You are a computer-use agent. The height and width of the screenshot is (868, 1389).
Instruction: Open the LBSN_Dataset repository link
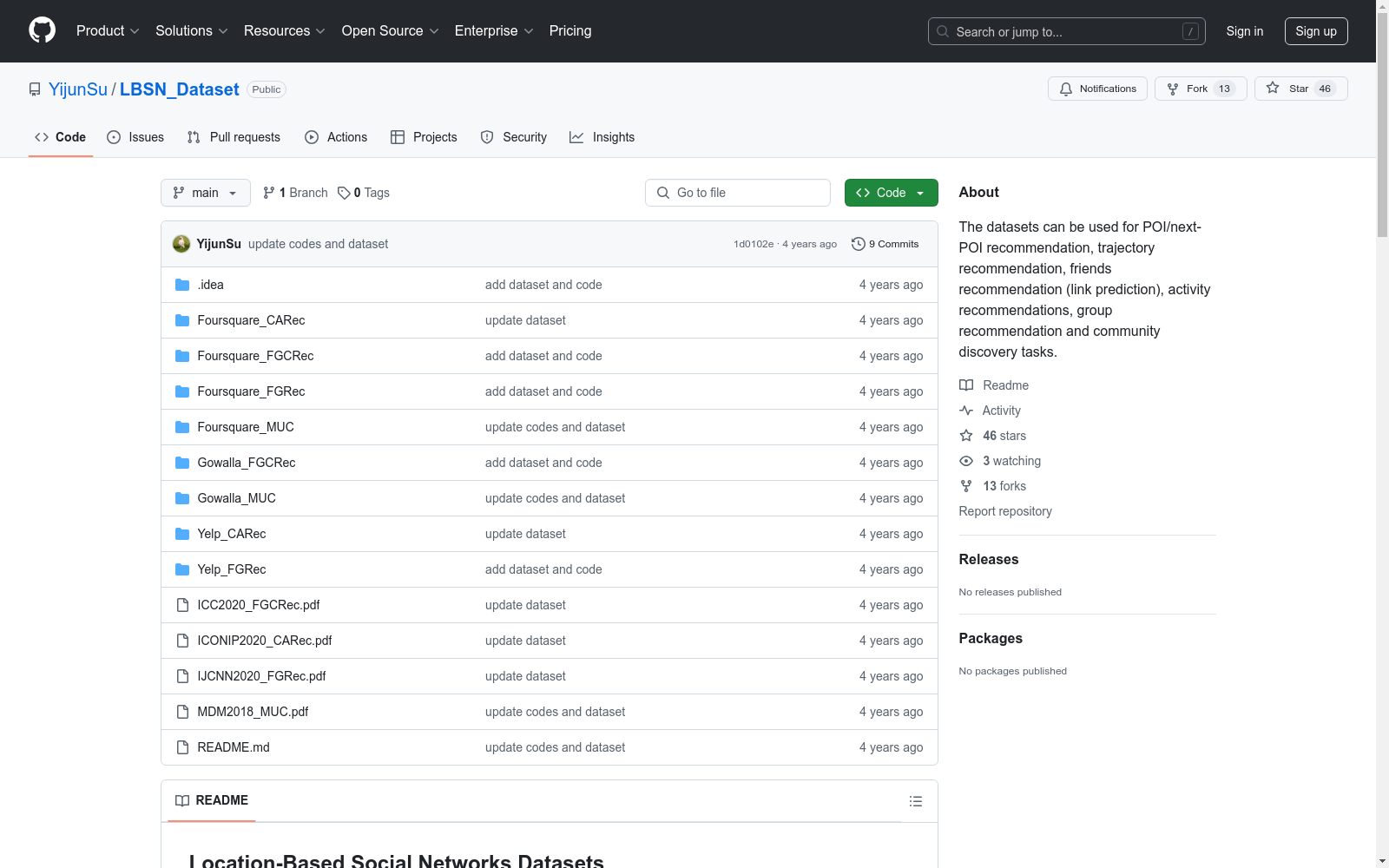tap(179, 89)
